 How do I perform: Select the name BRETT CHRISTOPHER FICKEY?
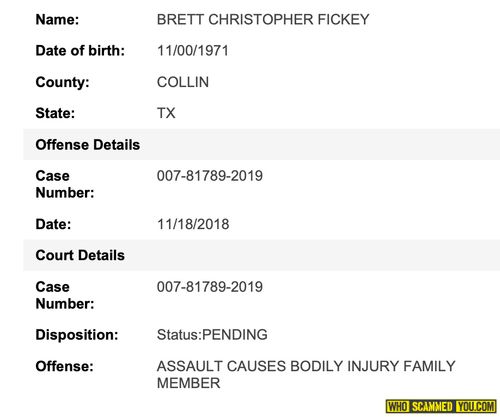pyautogui.click(x=263, y=19)
